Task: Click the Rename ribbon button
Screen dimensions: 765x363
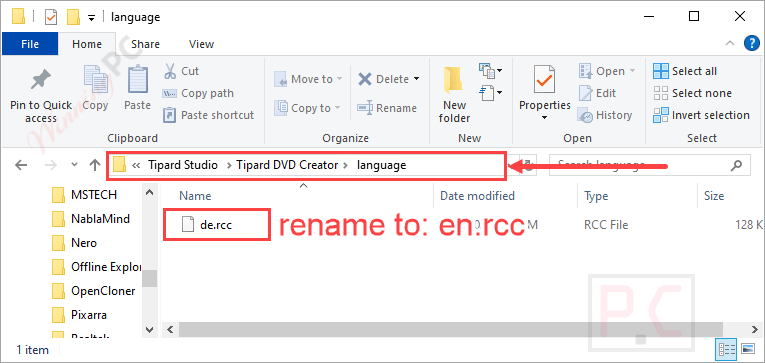Action: [387, 108]
